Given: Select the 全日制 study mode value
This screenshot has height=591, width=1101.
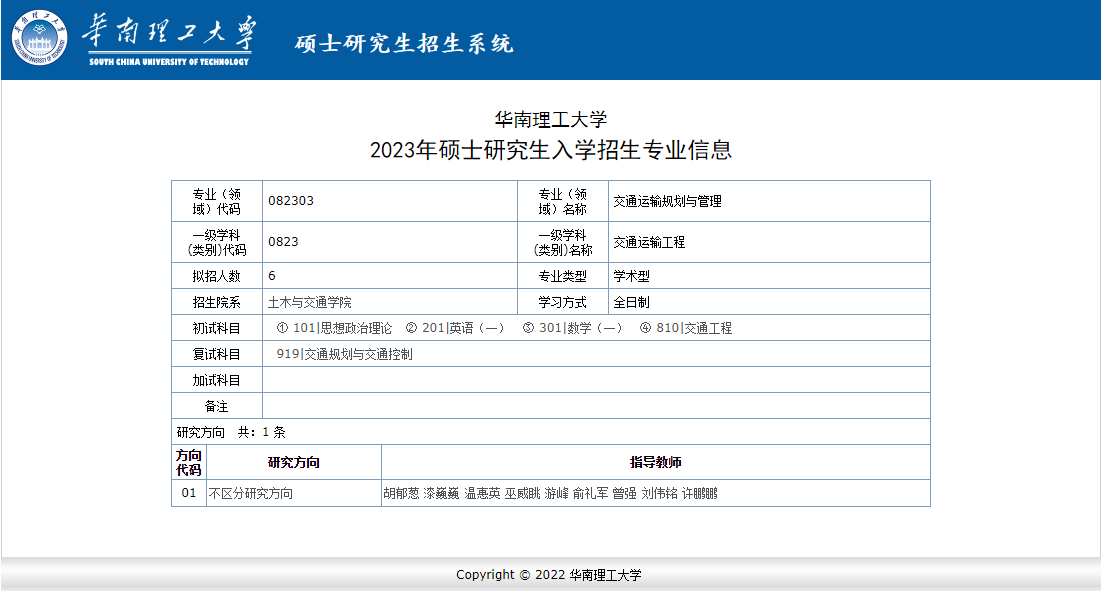Looking at the screenshot, I should coord(769,302).
